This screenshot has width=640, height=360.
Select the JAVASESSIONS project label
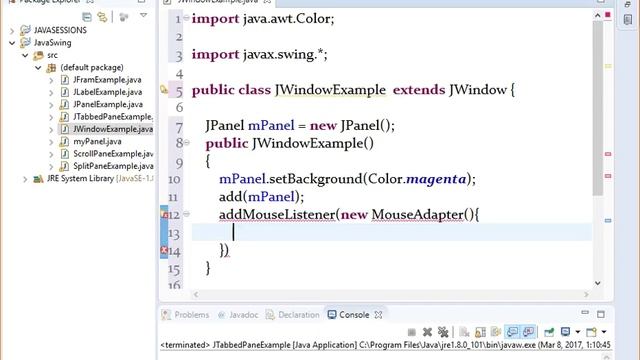tap(60, 30)
